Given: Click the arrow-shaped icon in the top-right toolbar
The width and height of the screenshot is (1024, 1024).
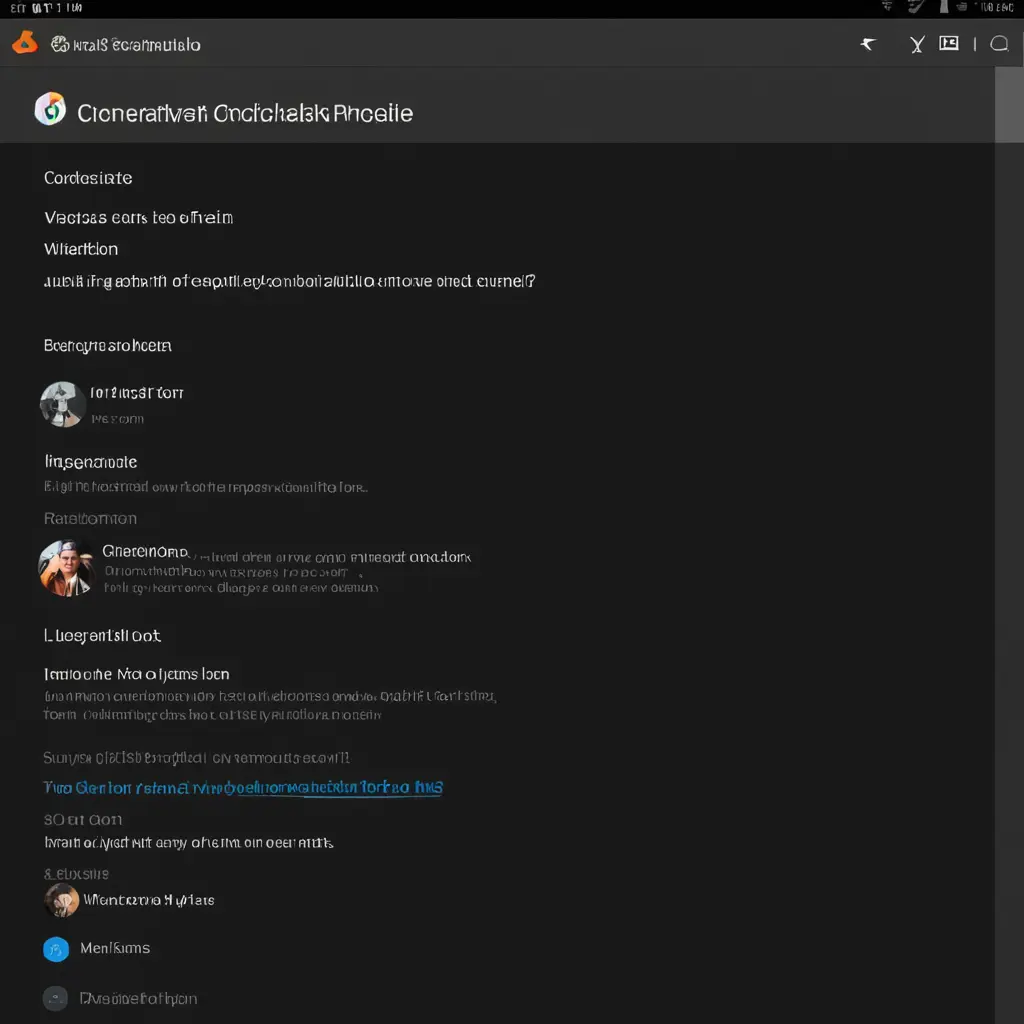Looking at the screenshot, I should [868, 44].
